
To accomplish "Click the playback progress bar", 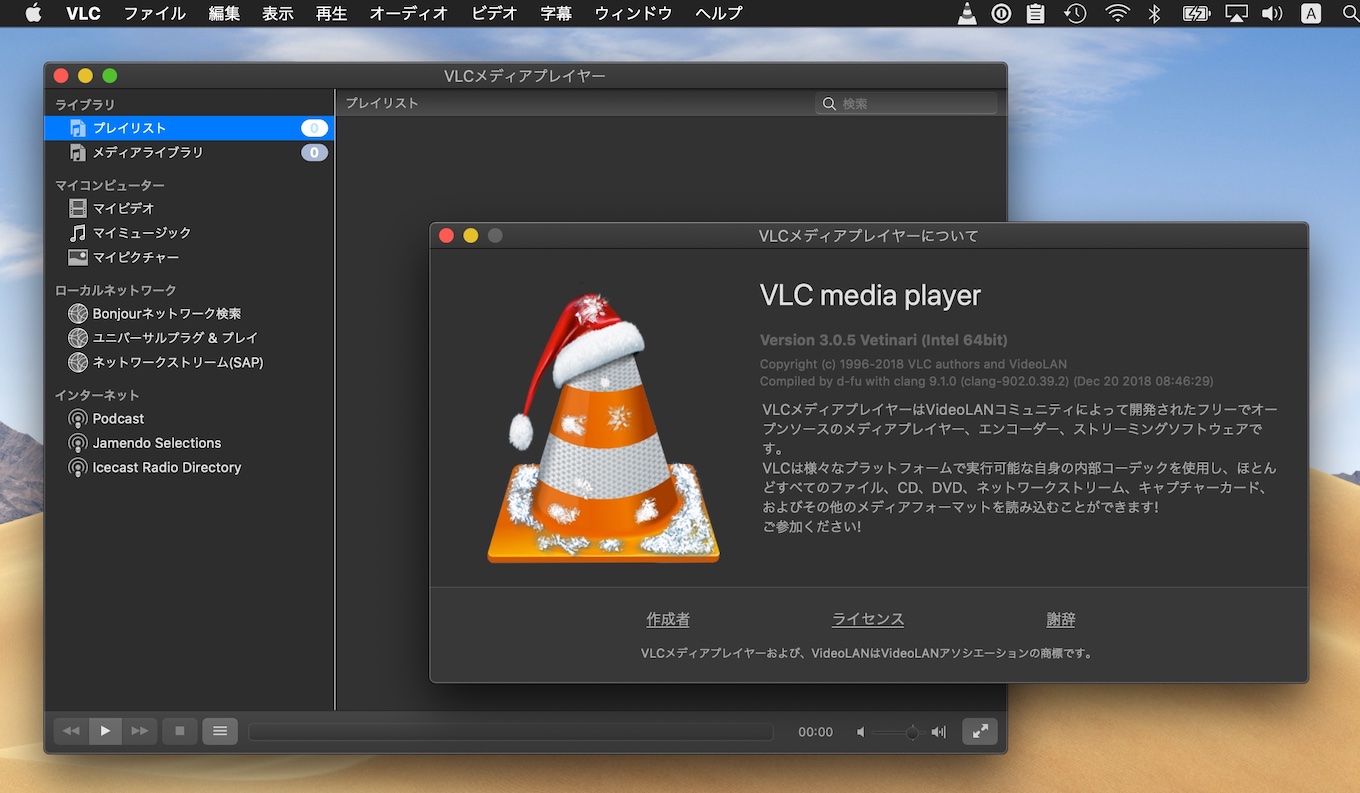I will [510, 732].
